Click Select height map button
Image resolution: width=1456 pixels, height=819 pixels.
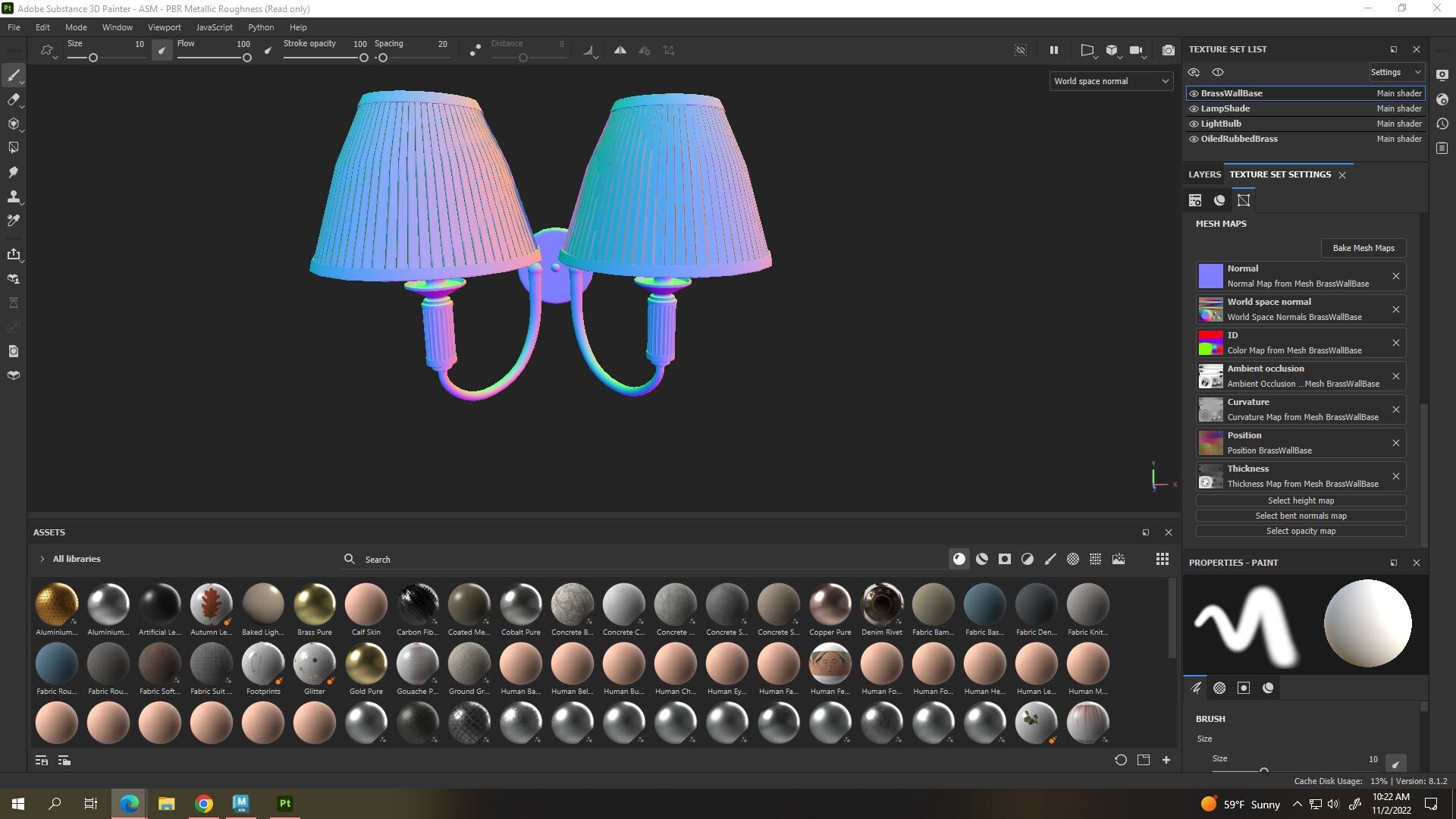click(x=1301, y=500)
